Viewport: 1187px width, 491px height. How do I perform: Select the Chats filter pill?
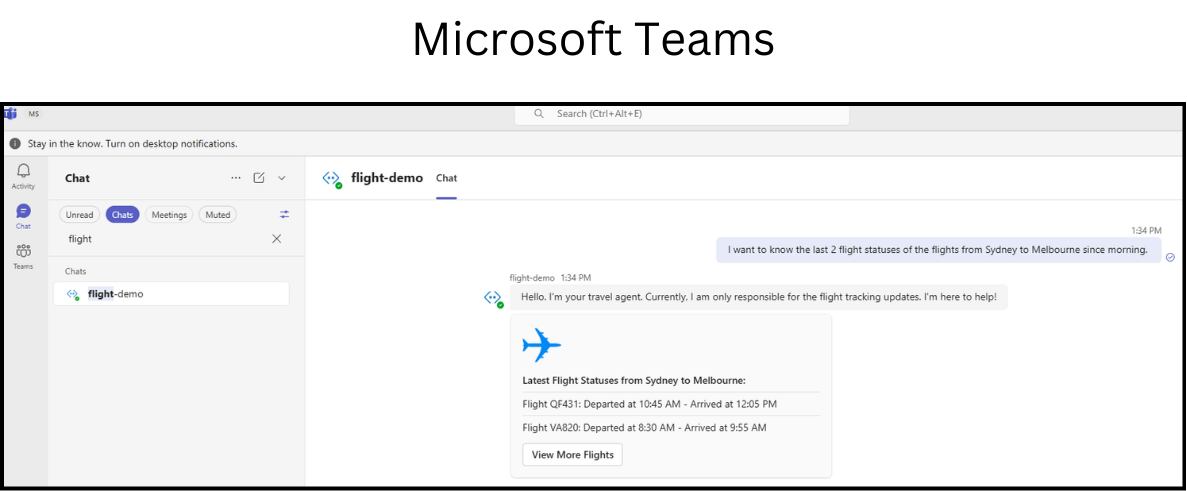123,215
